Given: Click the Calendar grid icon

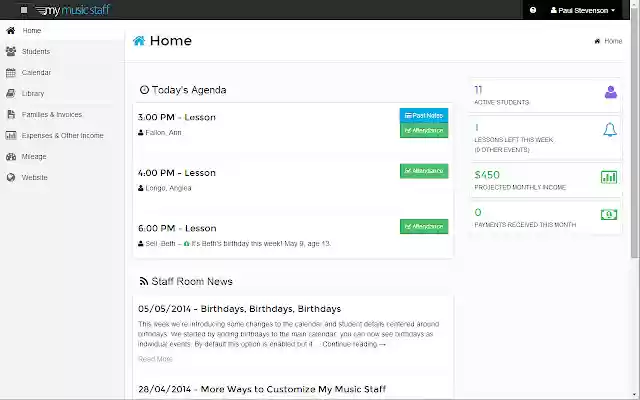Looking at the screenshot, I should [x=11, y=73].
